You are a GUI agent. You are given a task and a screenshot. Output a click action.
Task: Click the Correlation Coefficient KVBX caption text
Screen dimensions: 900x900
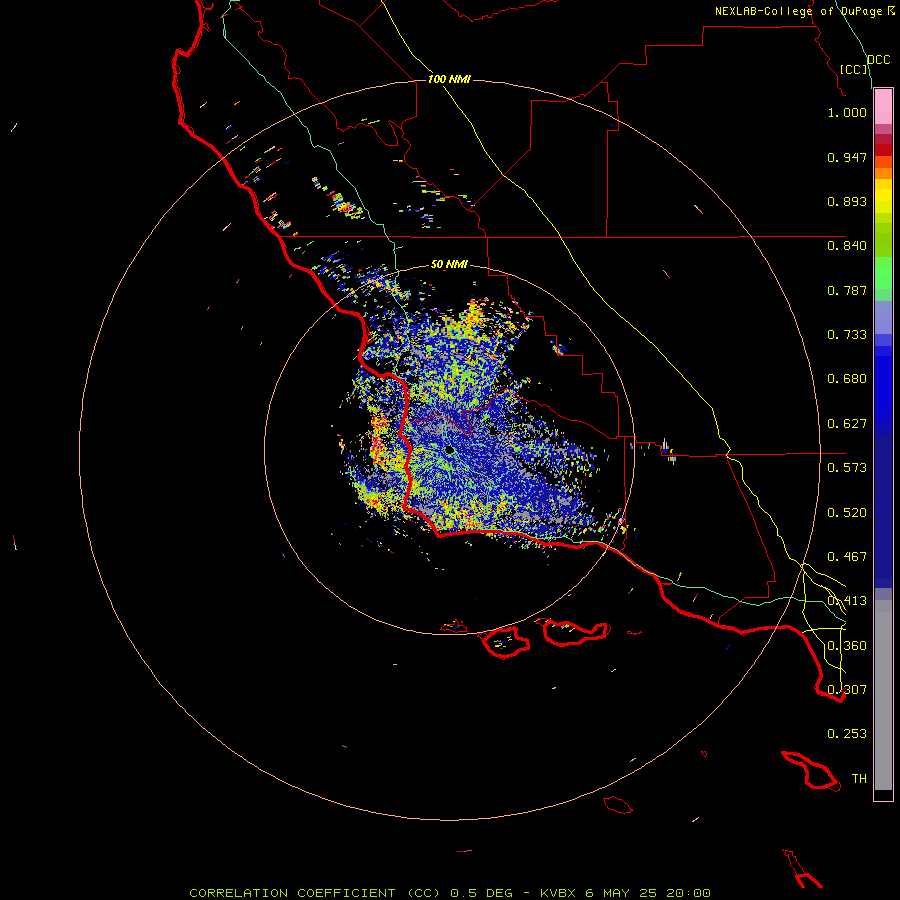(450, 893)
